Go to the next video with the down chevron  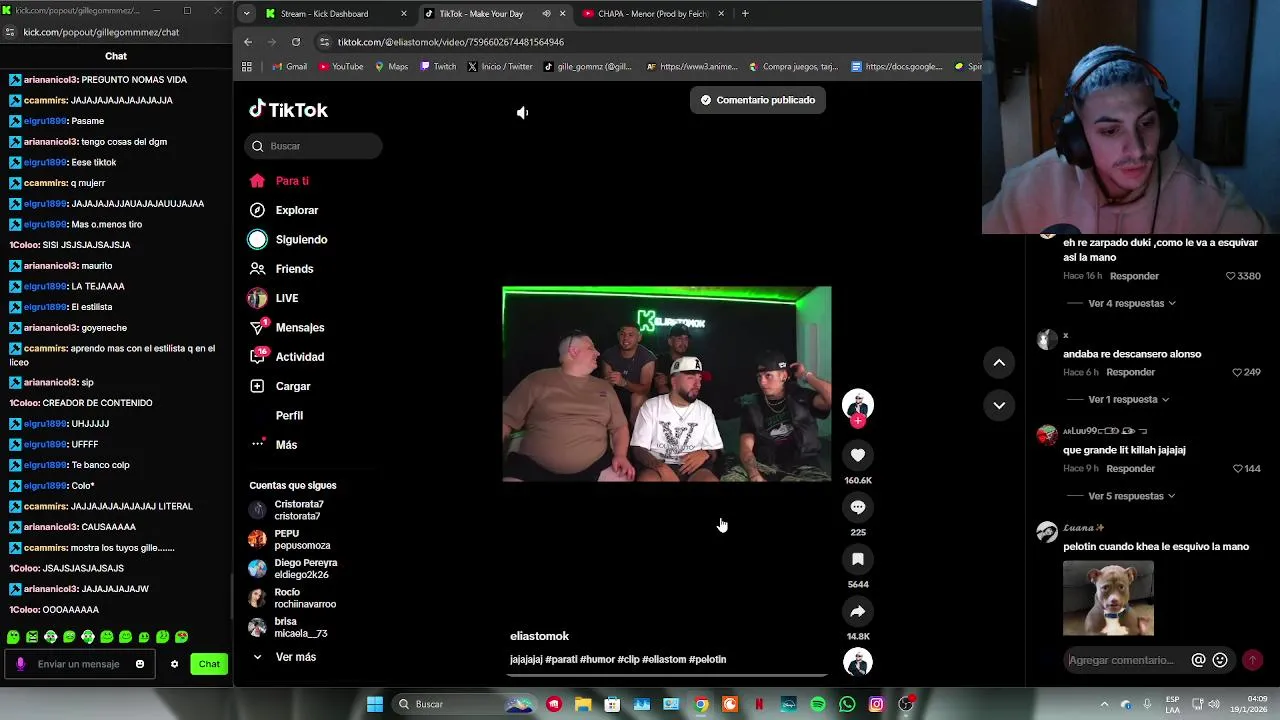click(x=999, y=405)
